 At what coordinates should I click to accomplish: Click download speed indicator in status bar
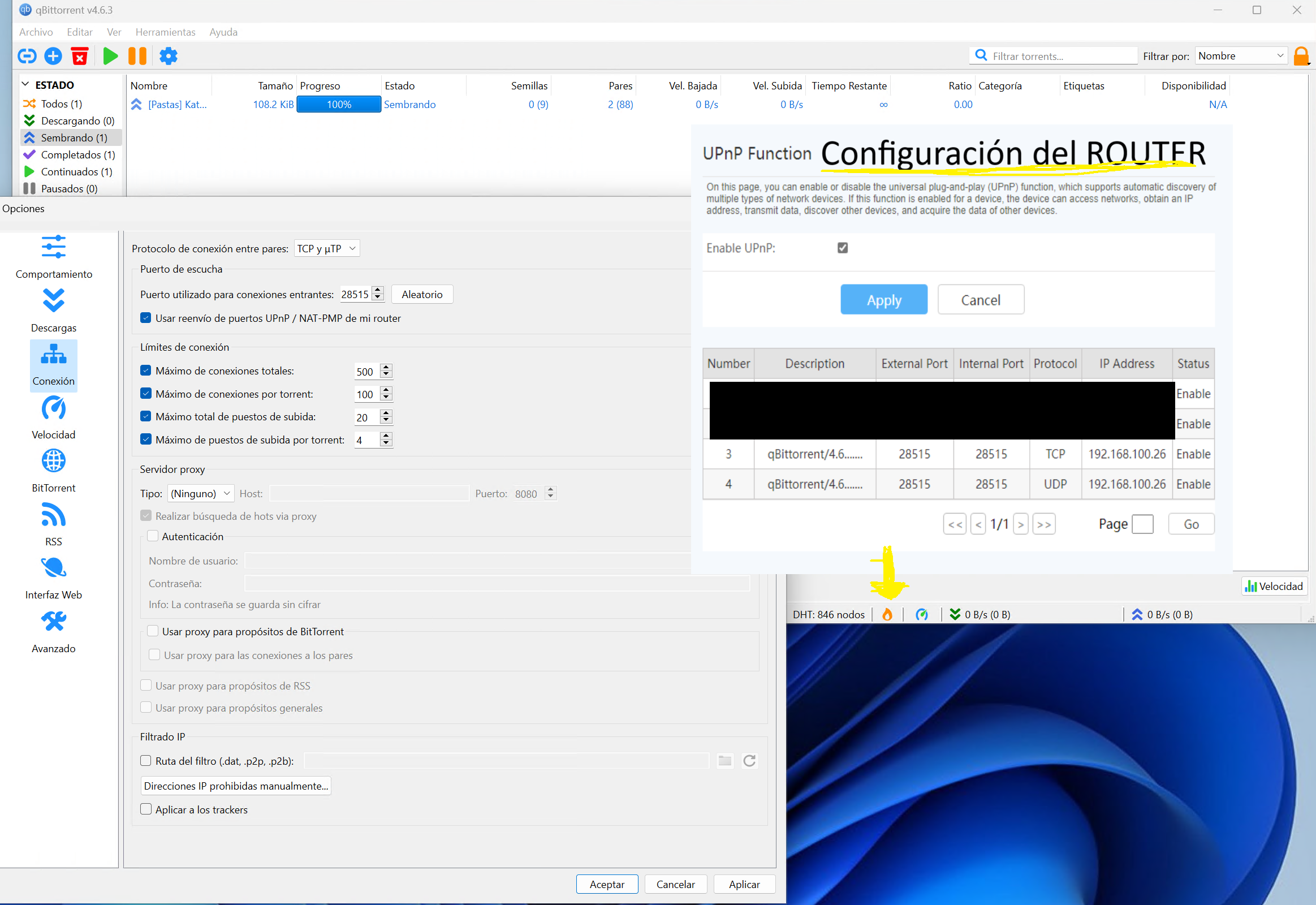(980, 614)
